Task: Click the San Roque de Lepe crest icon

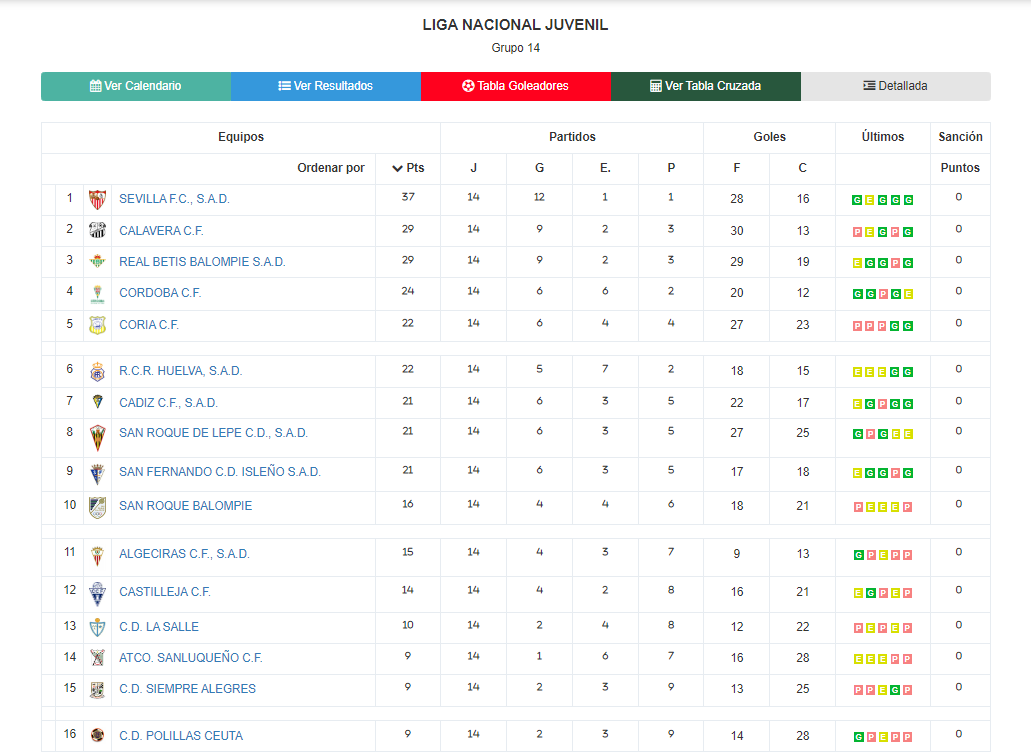Action: coord(97,438)
